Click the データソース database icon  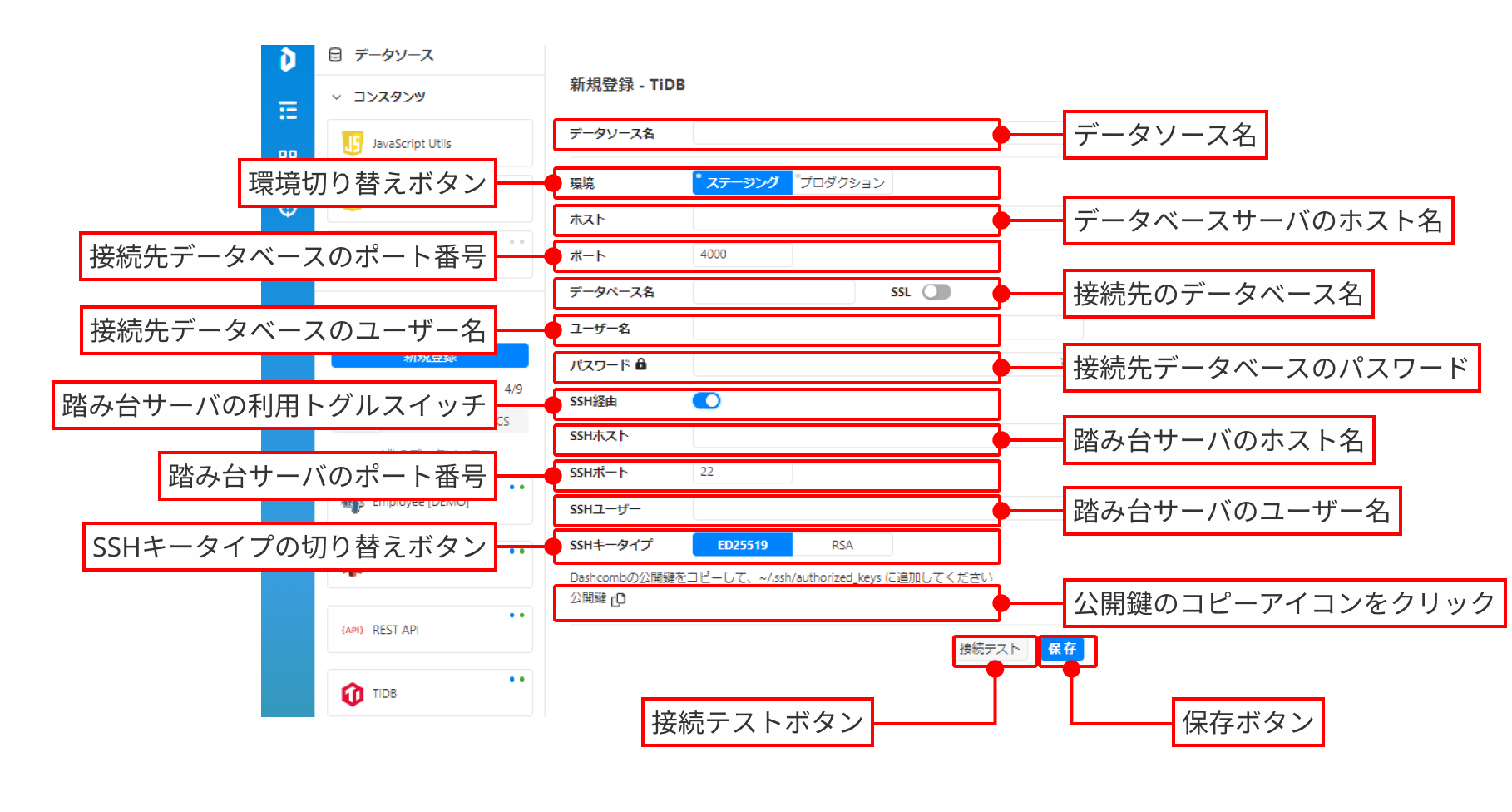pyautogui.click(x=335, y=55)
